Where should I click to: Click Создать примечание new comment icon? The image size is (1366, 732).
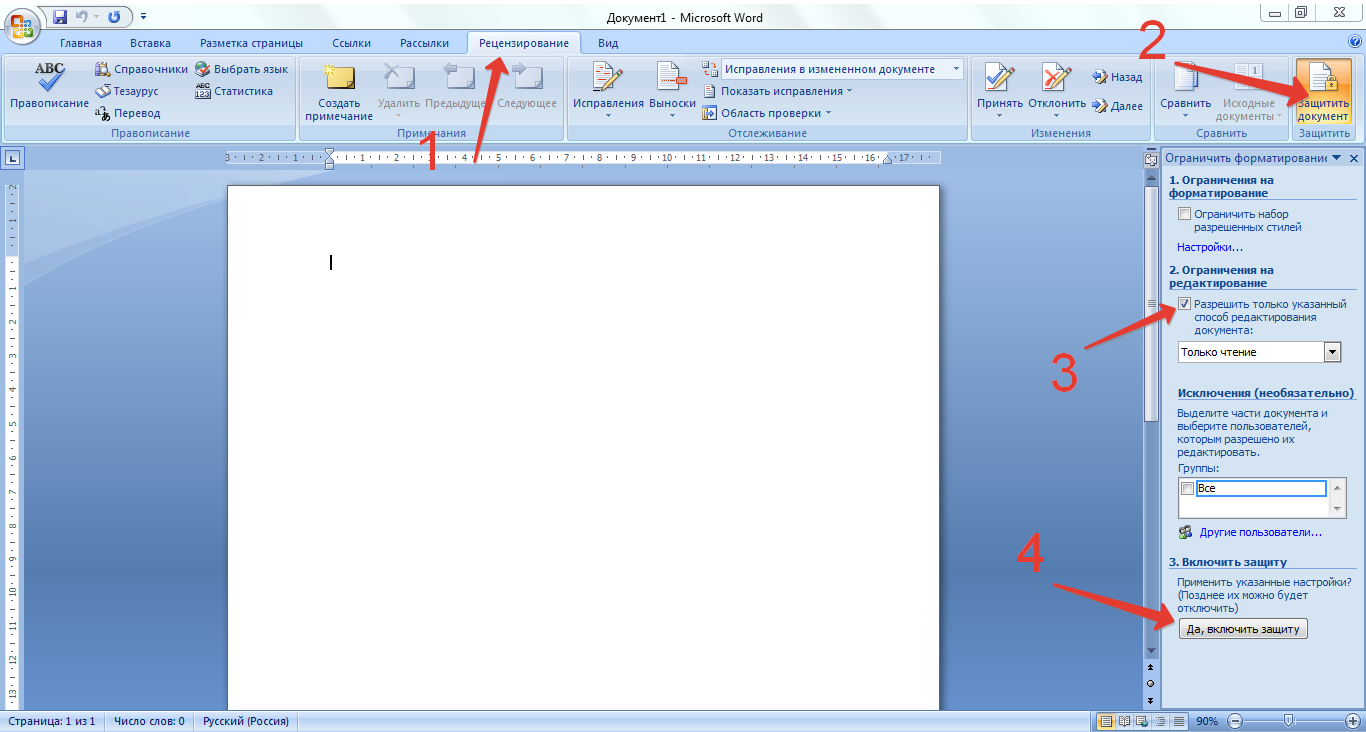[x=339, y=78]
